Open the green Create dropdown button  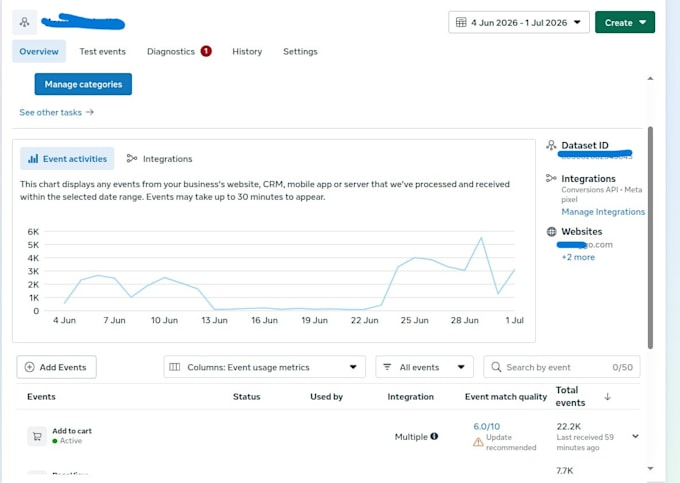(624, 23)
